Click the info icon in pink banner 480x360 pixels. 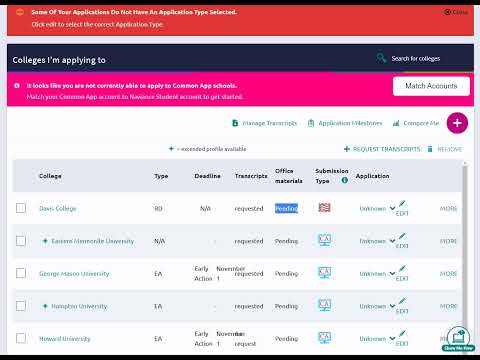click(x=17, y=86)
